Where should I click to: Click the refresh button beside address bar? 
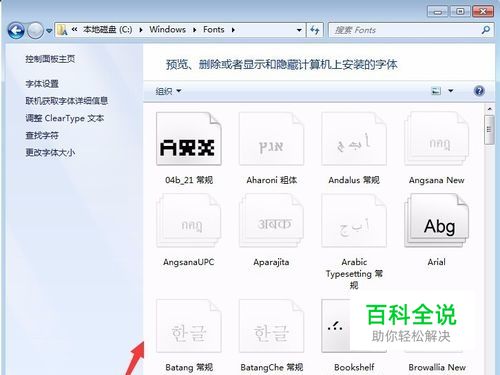315,30
